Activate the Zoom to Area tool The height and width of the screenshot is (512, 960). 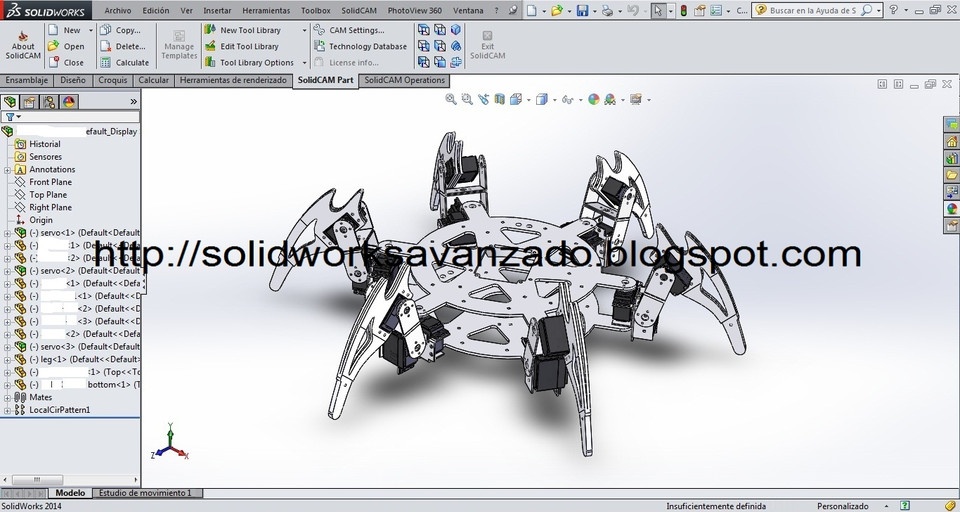pyautogui.click(x=467, y=99)
